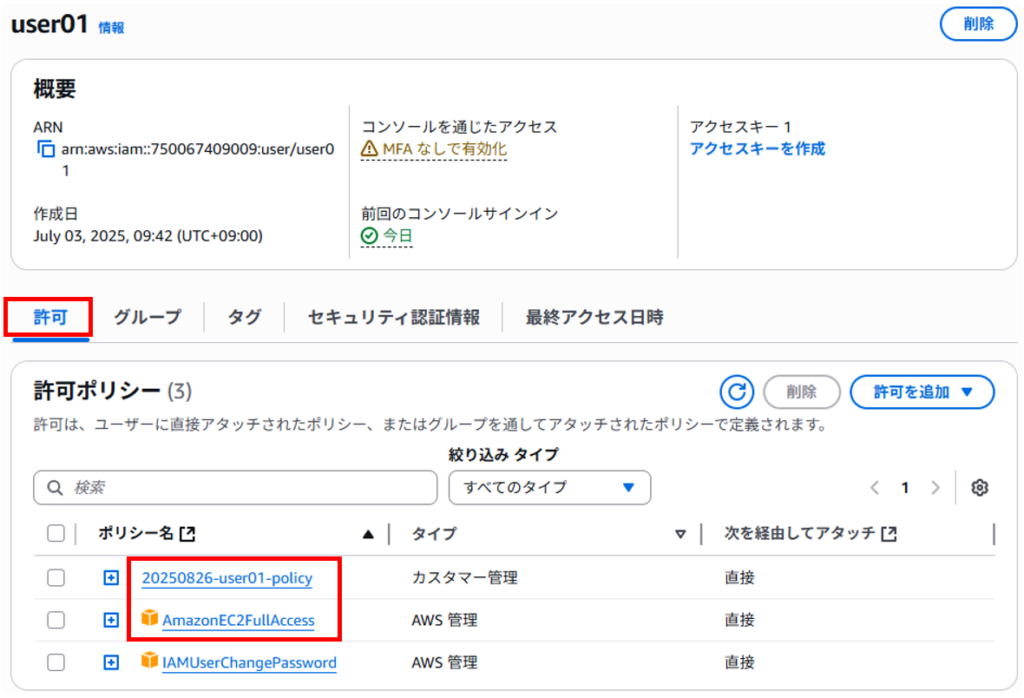Viewport: 1024px width, 698px height.
Task: Click the magnifier icon in the search box
Action: click(55, 488)
